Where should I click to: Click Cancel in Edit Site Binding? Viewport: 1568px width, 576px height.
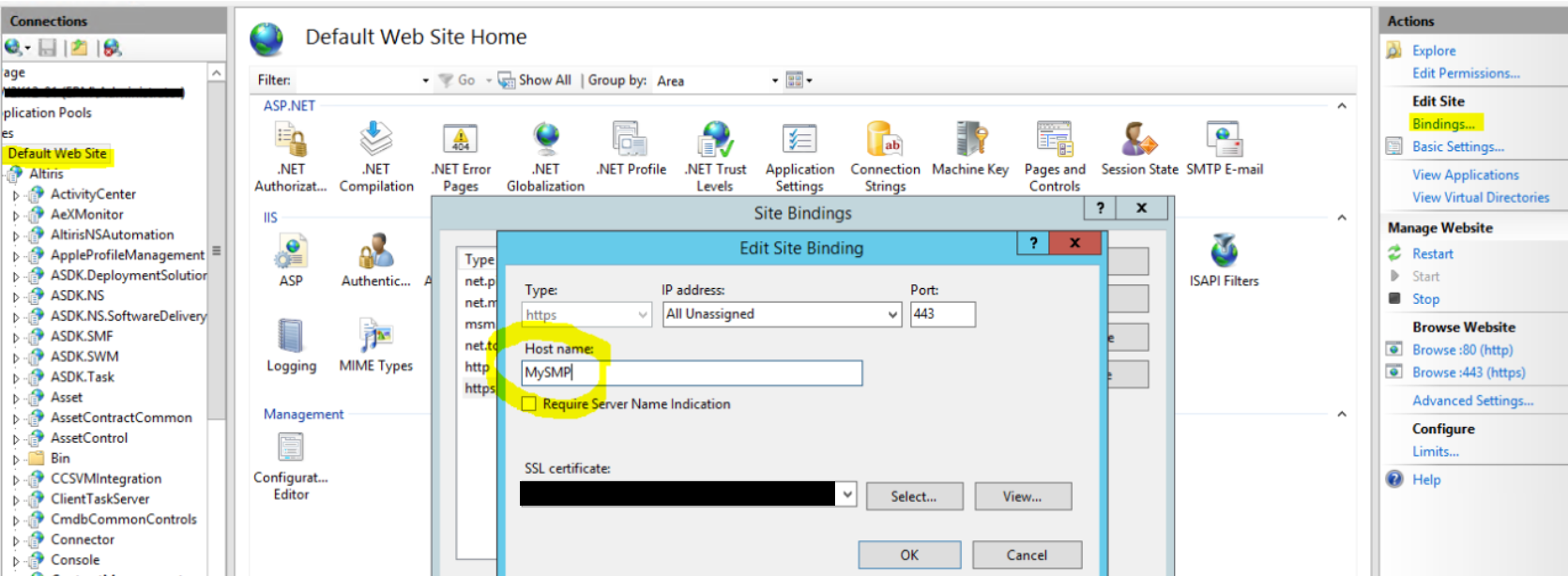pyautogui.click(x=1027, y=554)
